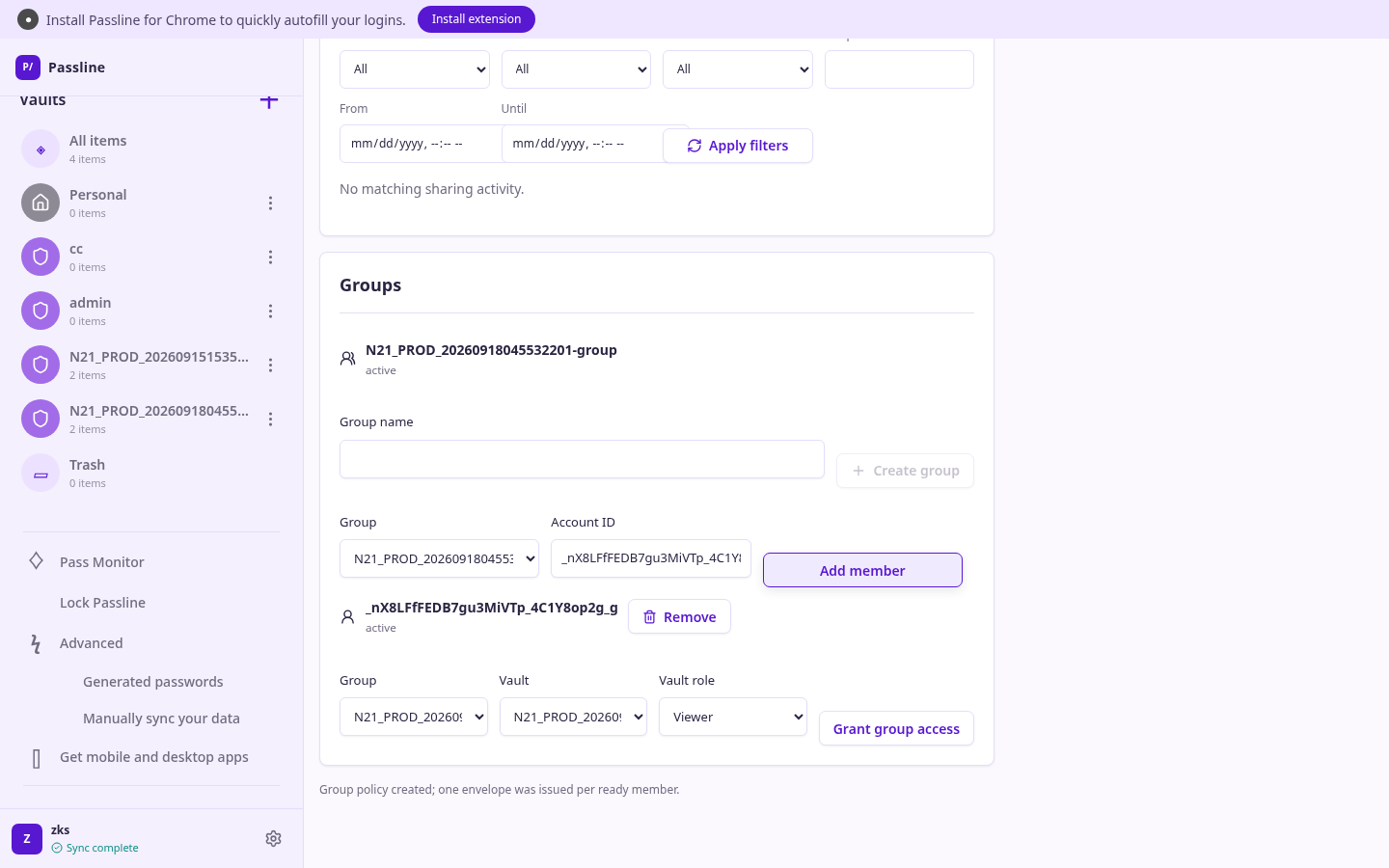Click the Install extension button
1389x868 pixels.
(x=477, y=19)
